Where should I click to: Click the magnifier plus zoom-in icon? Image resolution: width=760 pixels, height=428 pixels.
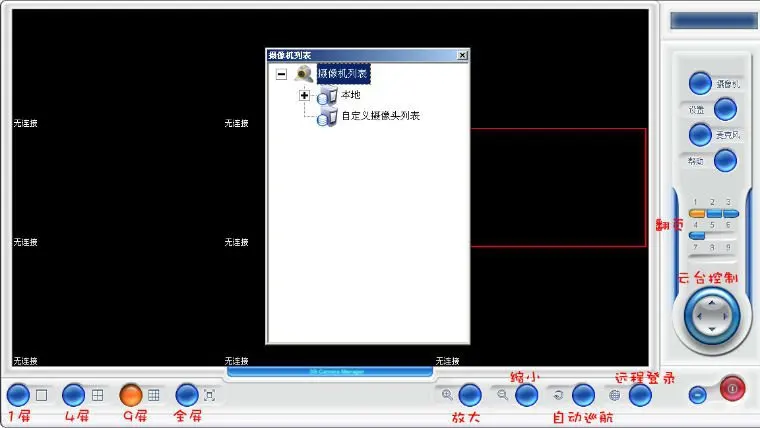pos(447,395)
